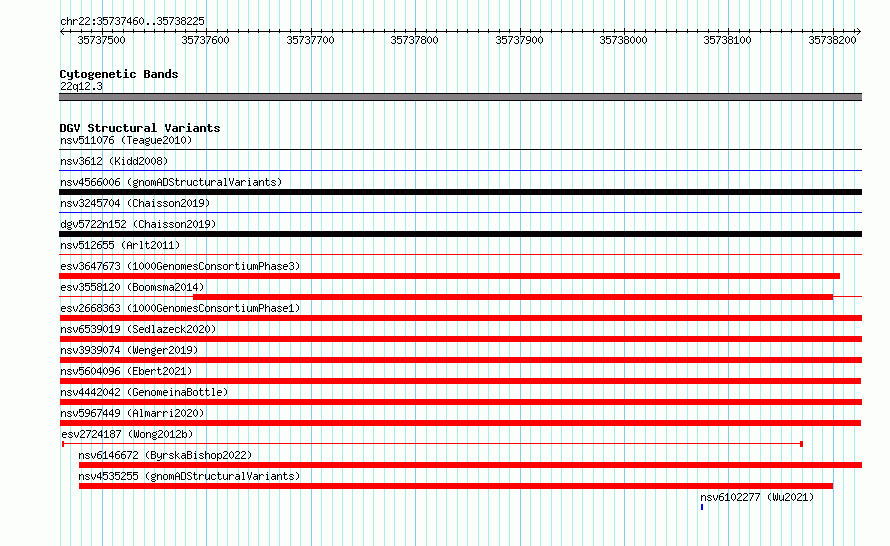890x546 pixels.
Task: Open variant nsv3245704 (Chaisson2019)
Action: (135, 203)
